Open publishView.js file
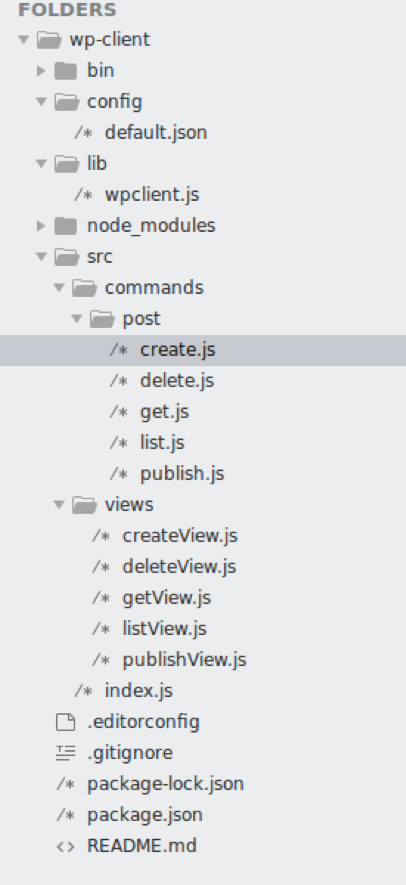 [184, 660]
